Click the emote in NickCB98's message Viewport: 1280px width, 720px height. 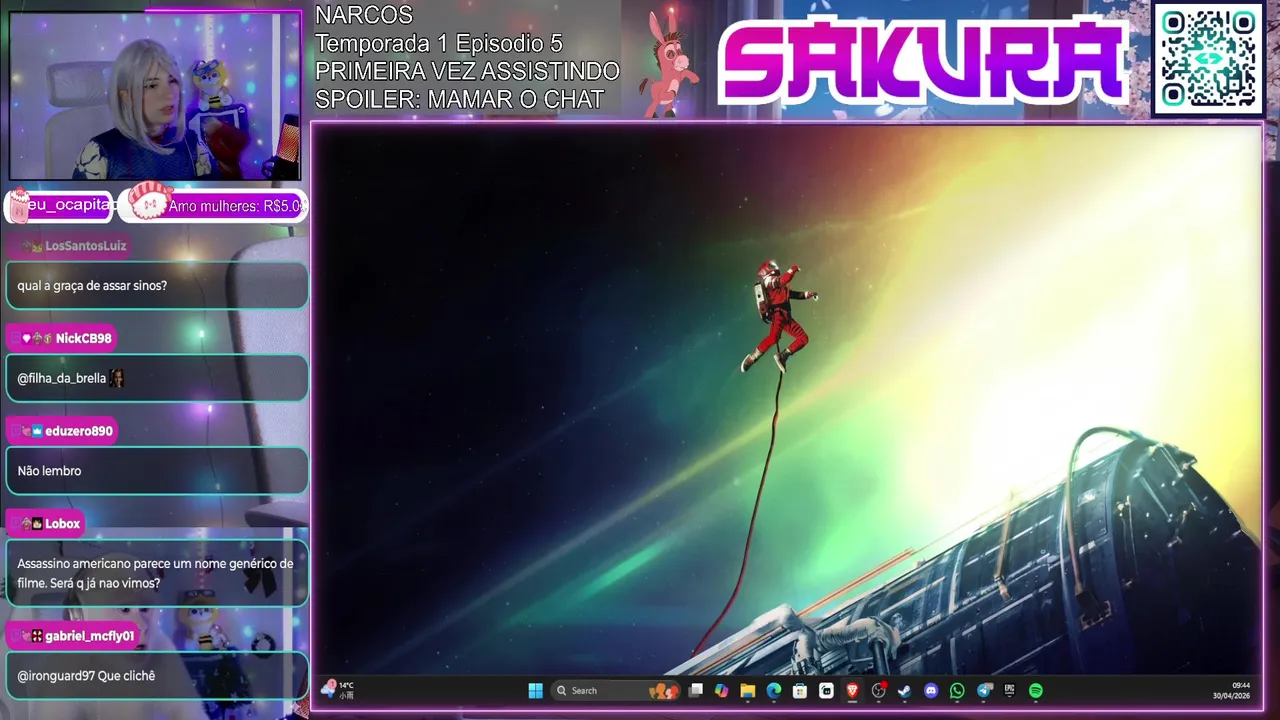pos(116,378)
